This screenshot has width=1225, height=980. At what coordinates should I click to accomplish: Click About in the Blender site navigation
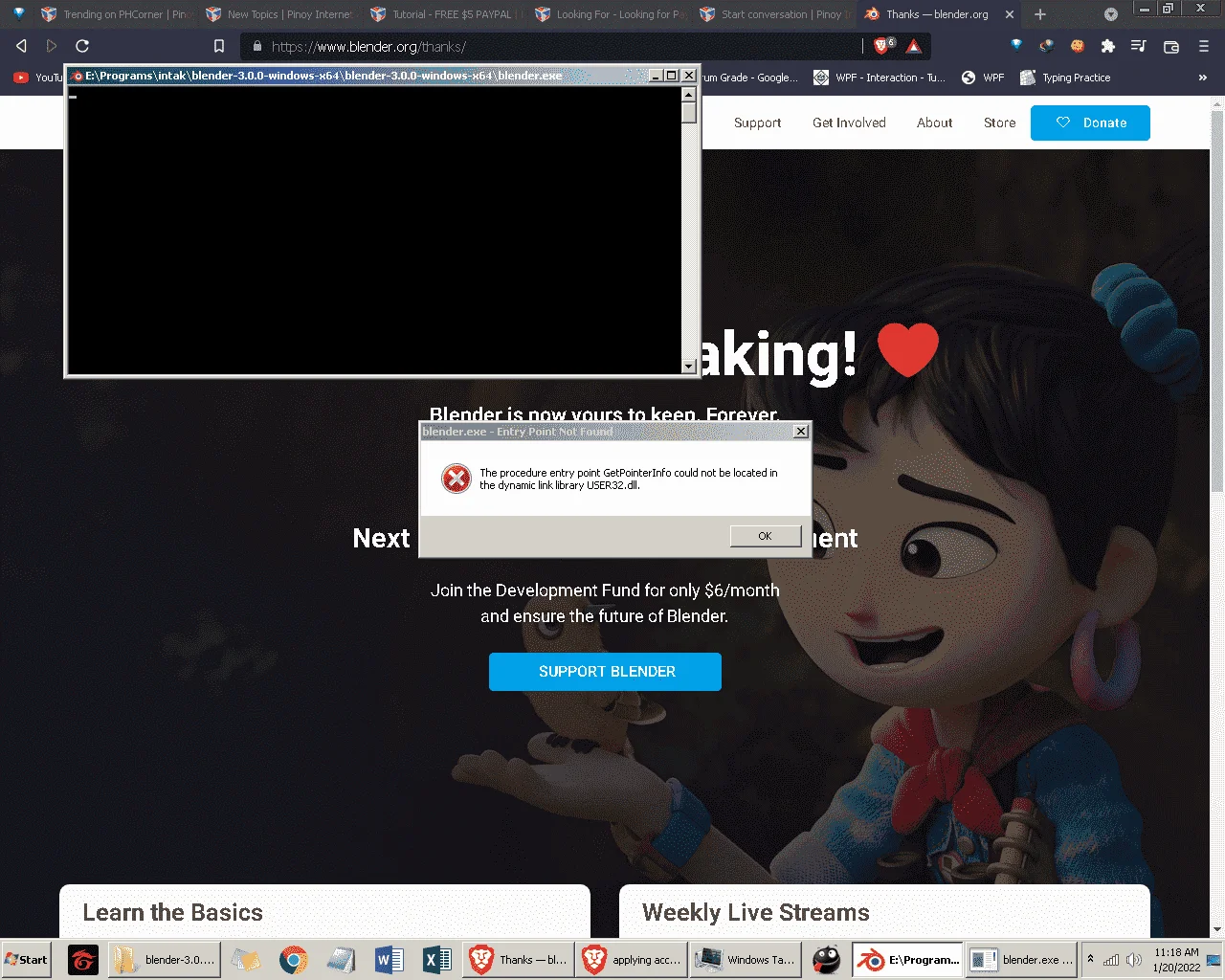click(934, 122)
